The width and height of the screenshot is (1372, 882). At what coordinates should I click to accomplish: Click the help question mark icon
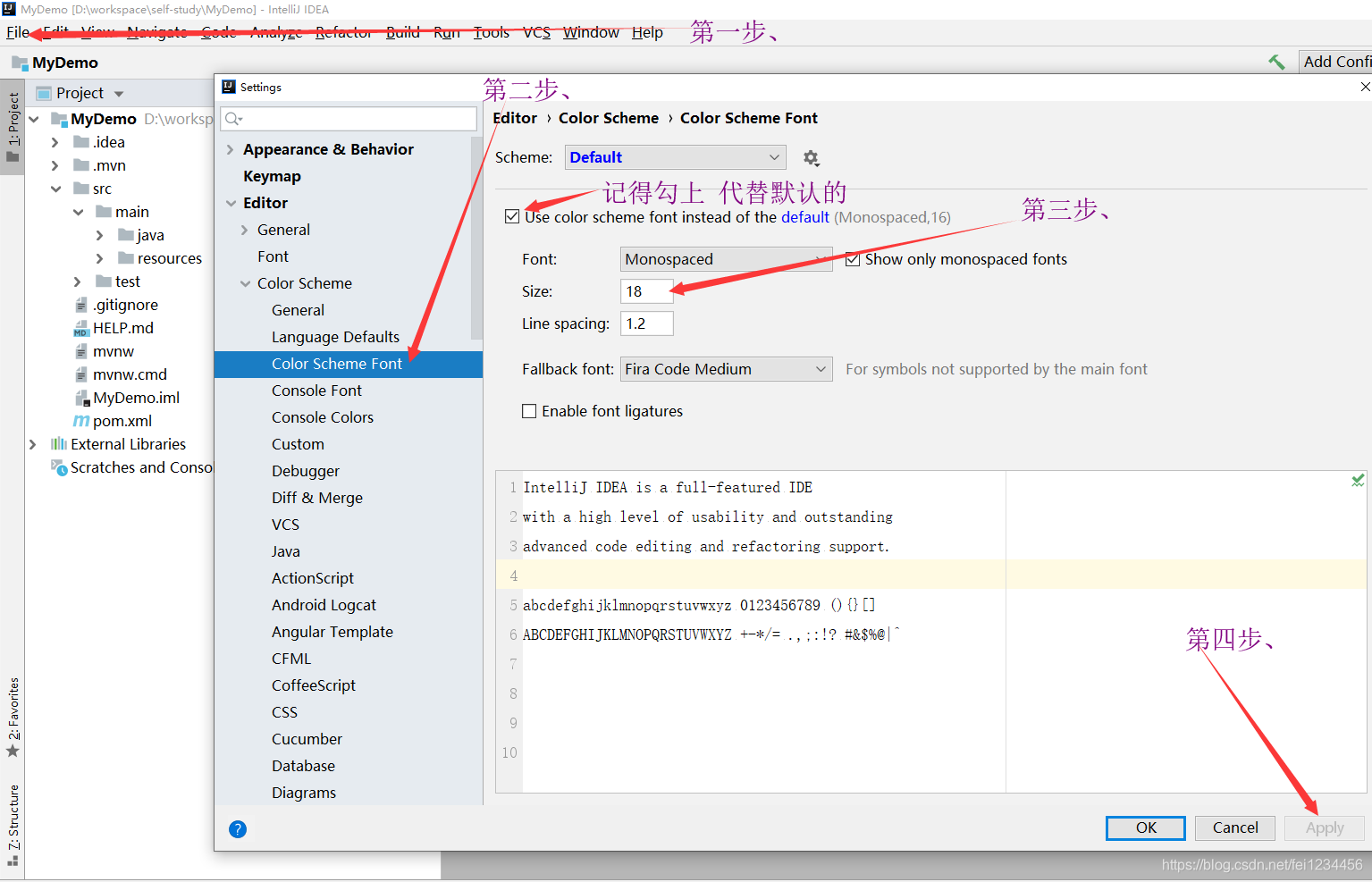tap(238, 829)
